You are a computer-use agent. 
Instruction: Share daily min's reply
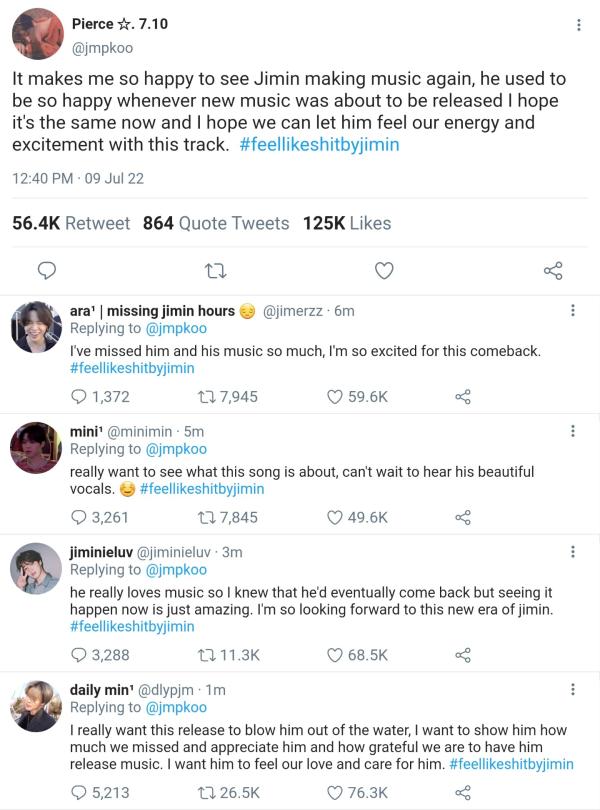click(x=463, y=792)
